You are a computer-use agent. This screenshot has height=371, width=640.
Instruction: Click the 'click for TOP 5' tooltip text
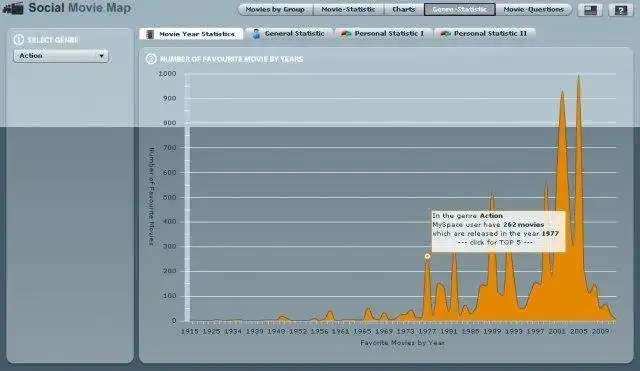(x=495, y=242)
